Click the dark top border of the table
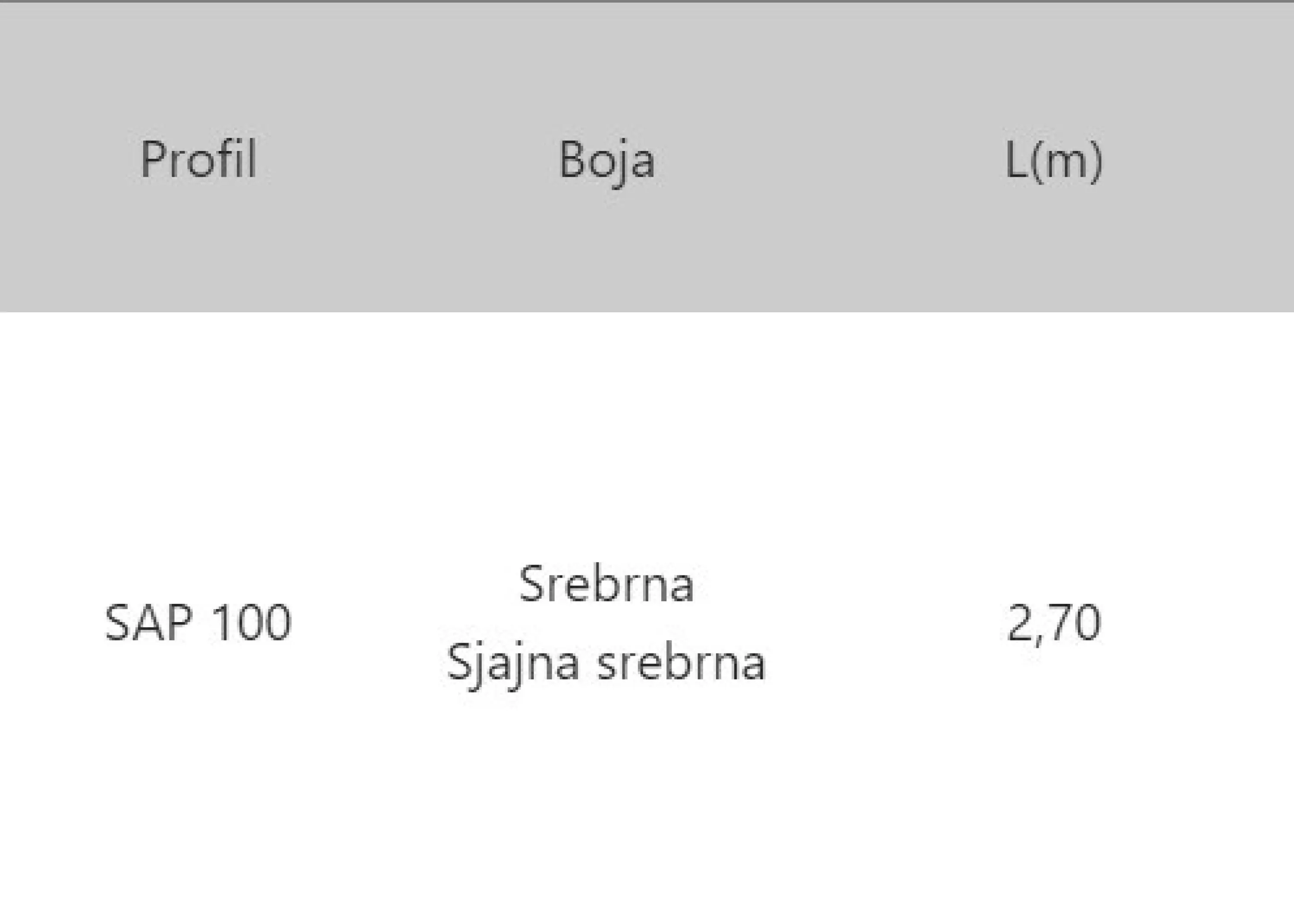 pos(647,2)
